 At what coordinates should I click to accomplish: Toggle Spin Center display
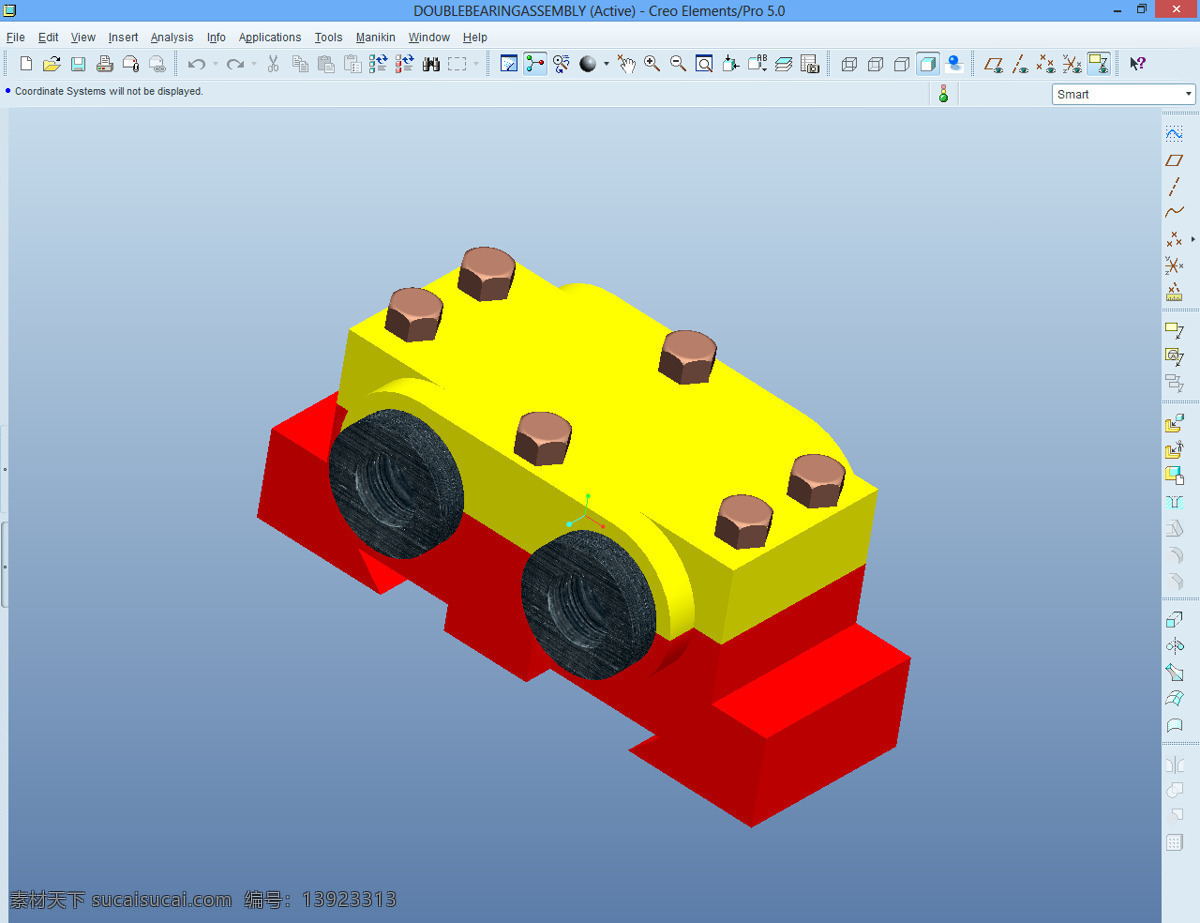(535, 64)
